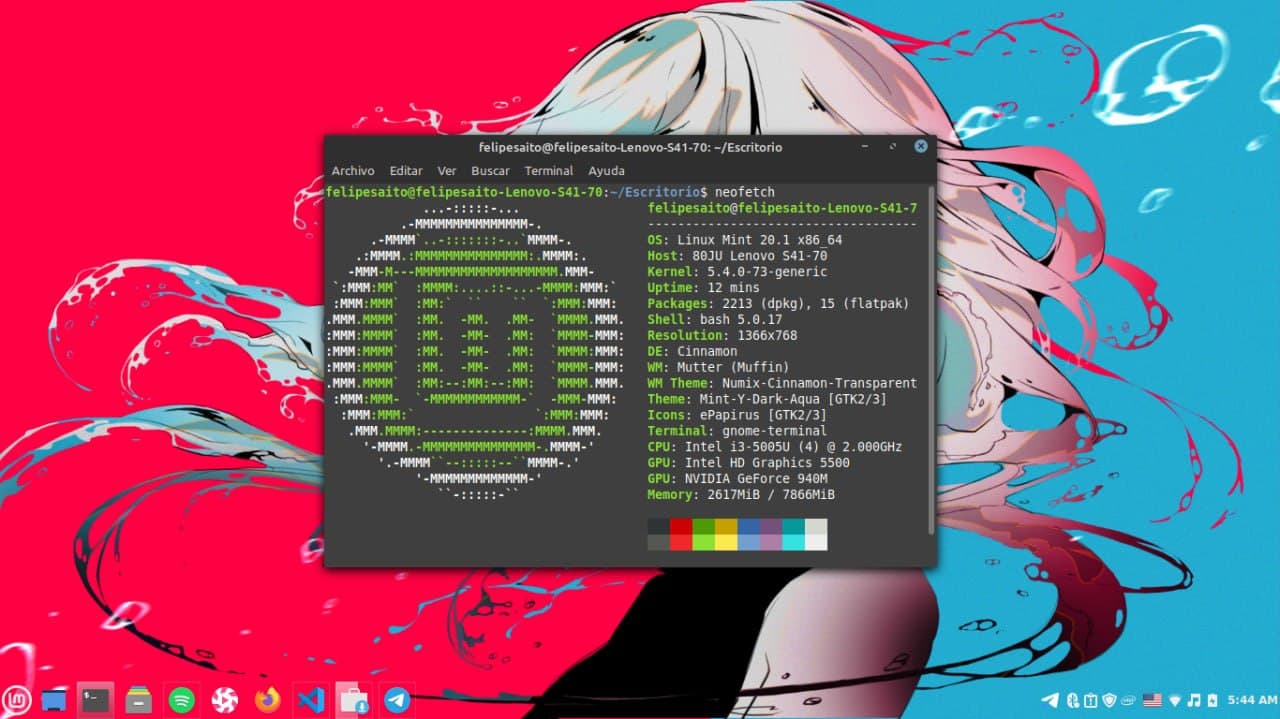Open the Wi-Fi network tray menu
Screen dimensions: 1280x719
click(1175, 700)
